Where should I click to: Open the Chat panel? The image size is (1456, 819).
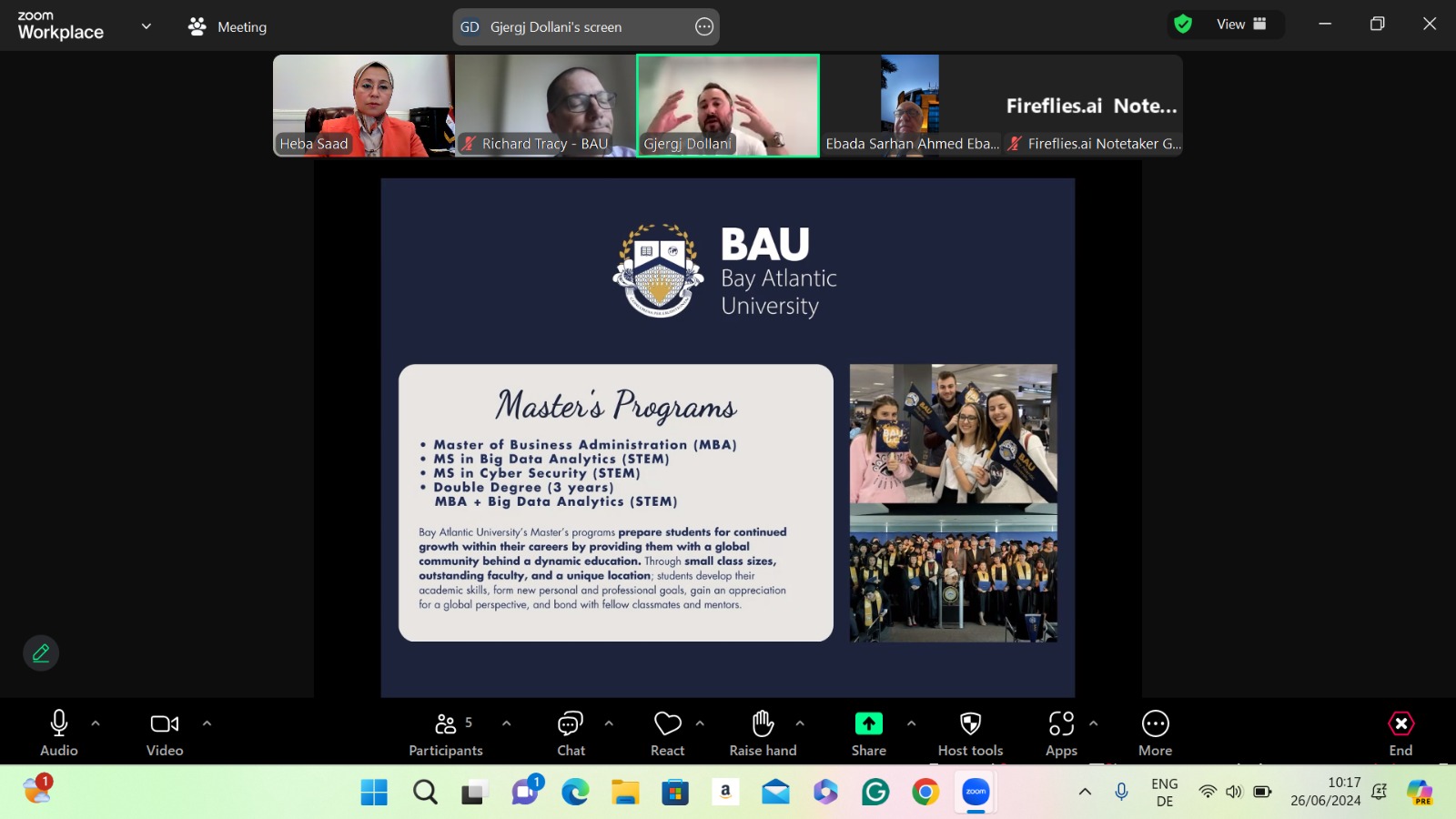pos(571,733)
